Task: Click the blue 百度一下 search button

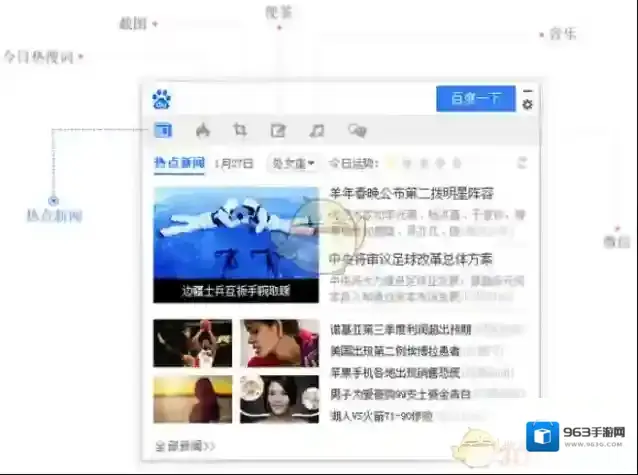Action: [476, 99]
